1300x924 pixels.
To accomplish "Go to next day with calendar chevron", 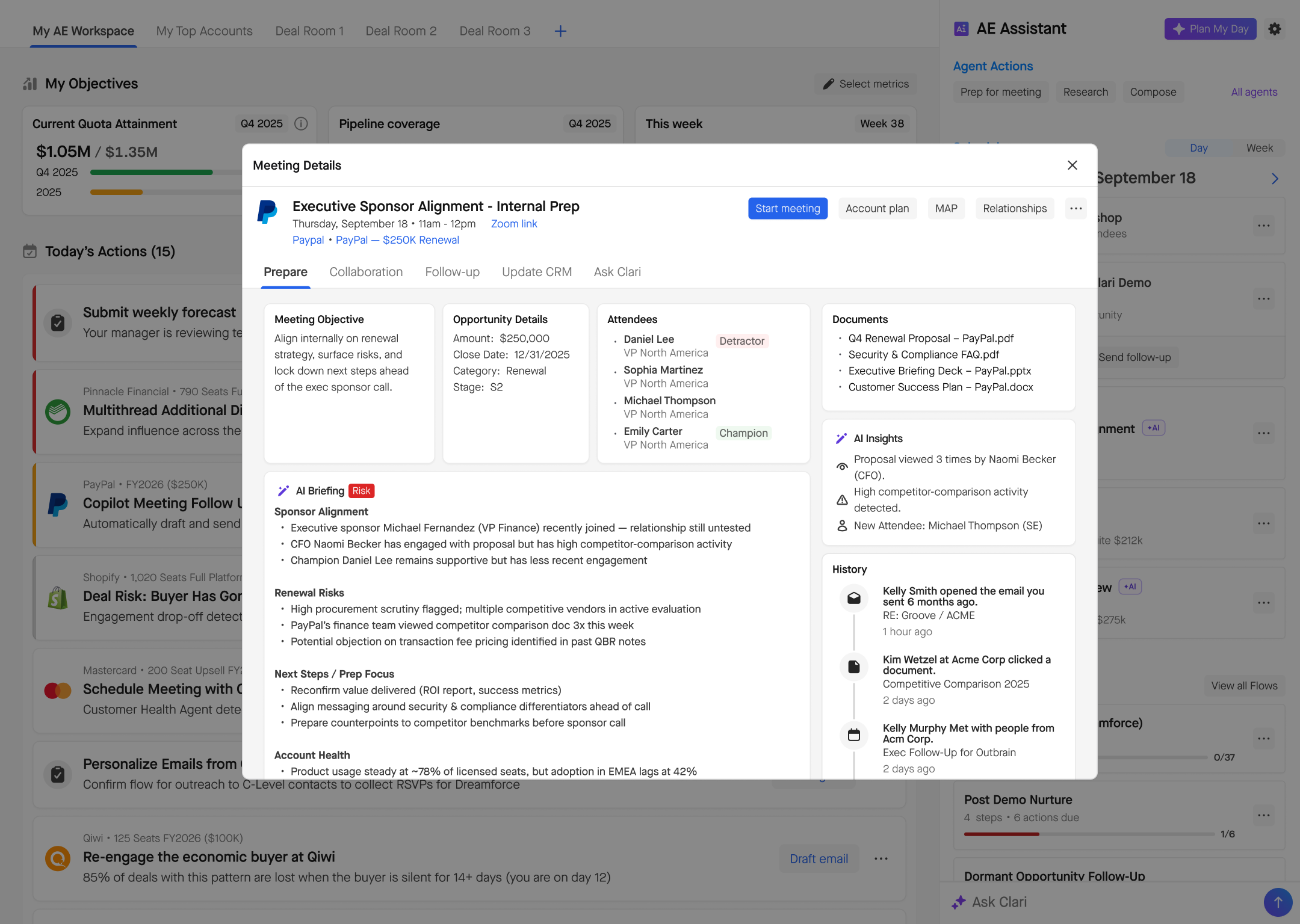I will (1275, 179).
